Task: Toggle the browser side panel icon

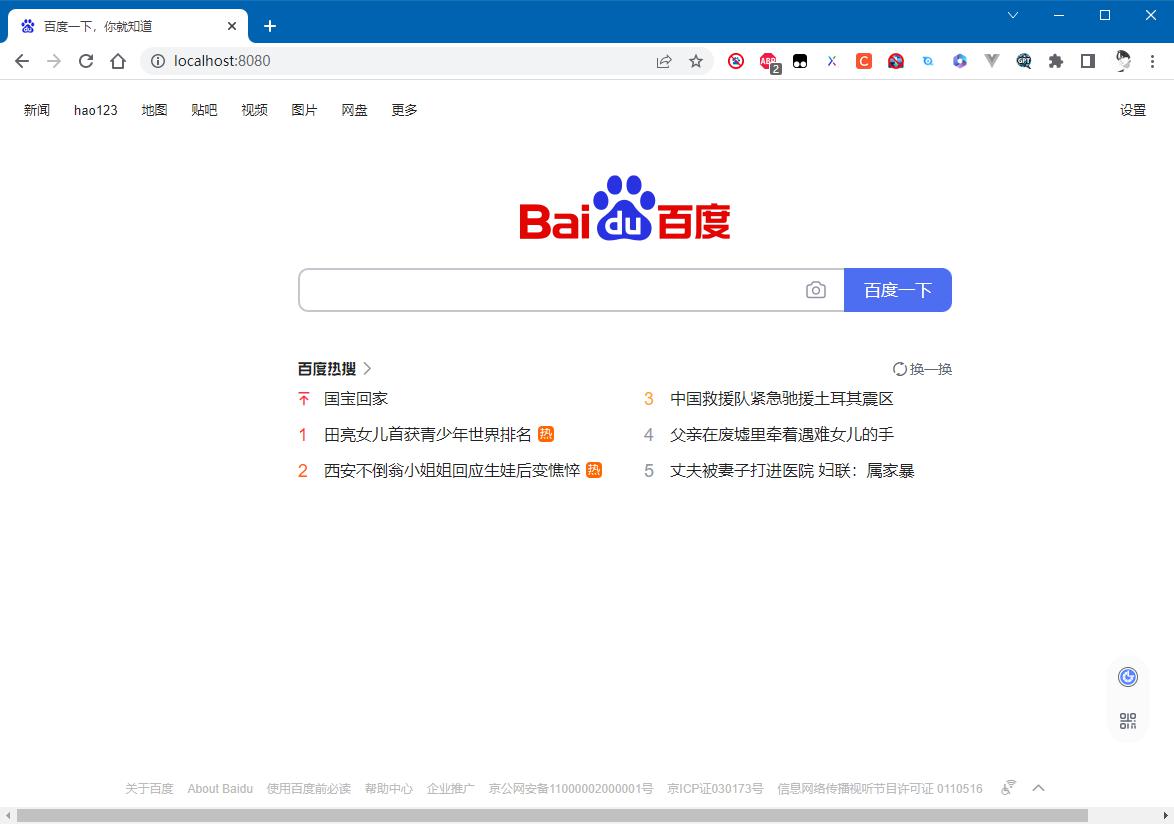Action: 1088,61
